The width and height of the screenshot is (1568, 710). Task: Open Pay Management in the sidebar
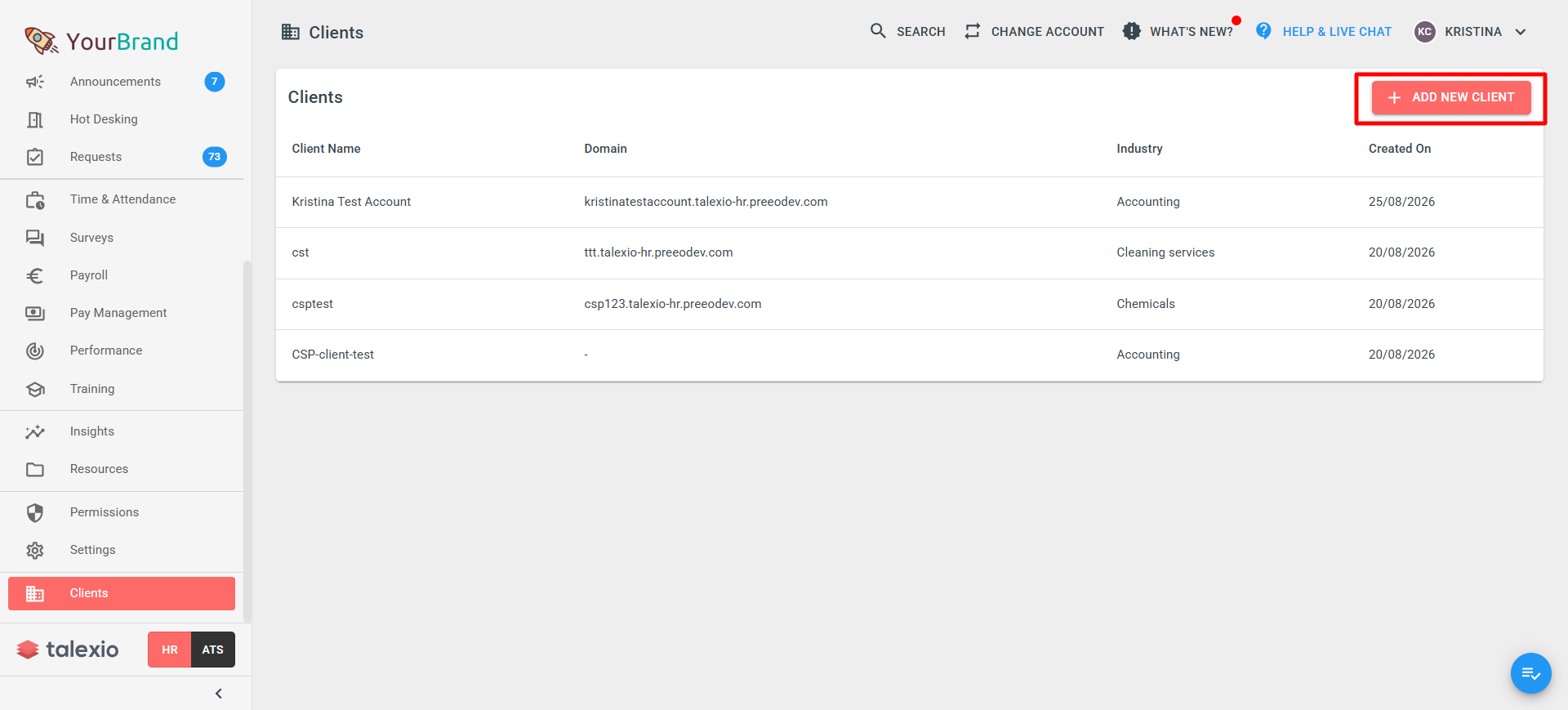[x=122, y=313]
